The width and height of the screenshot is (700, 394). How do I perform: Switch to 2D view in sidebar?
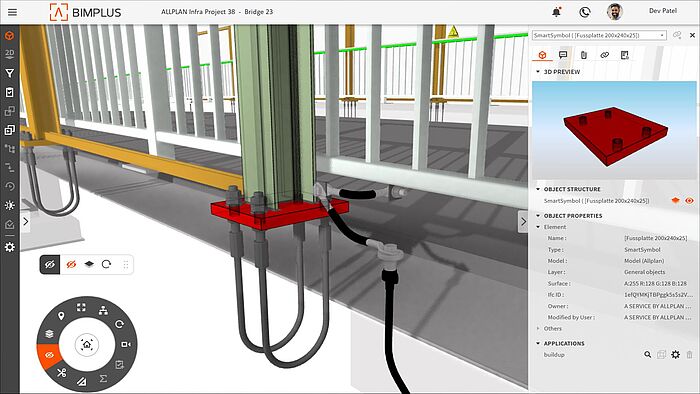click(9, 54)
